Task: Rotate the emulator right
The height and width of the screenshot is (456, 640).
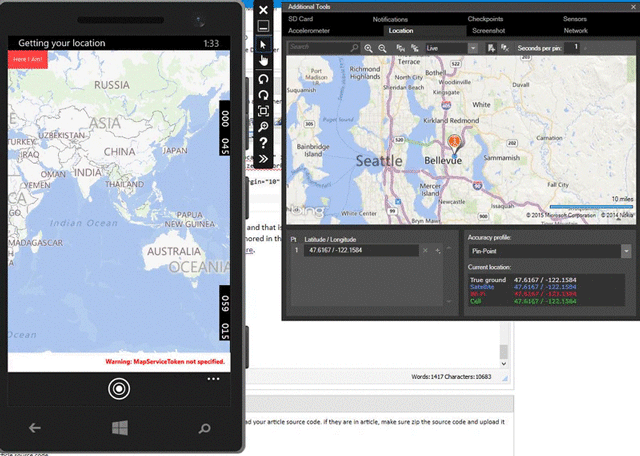Action: coord(263,95)
